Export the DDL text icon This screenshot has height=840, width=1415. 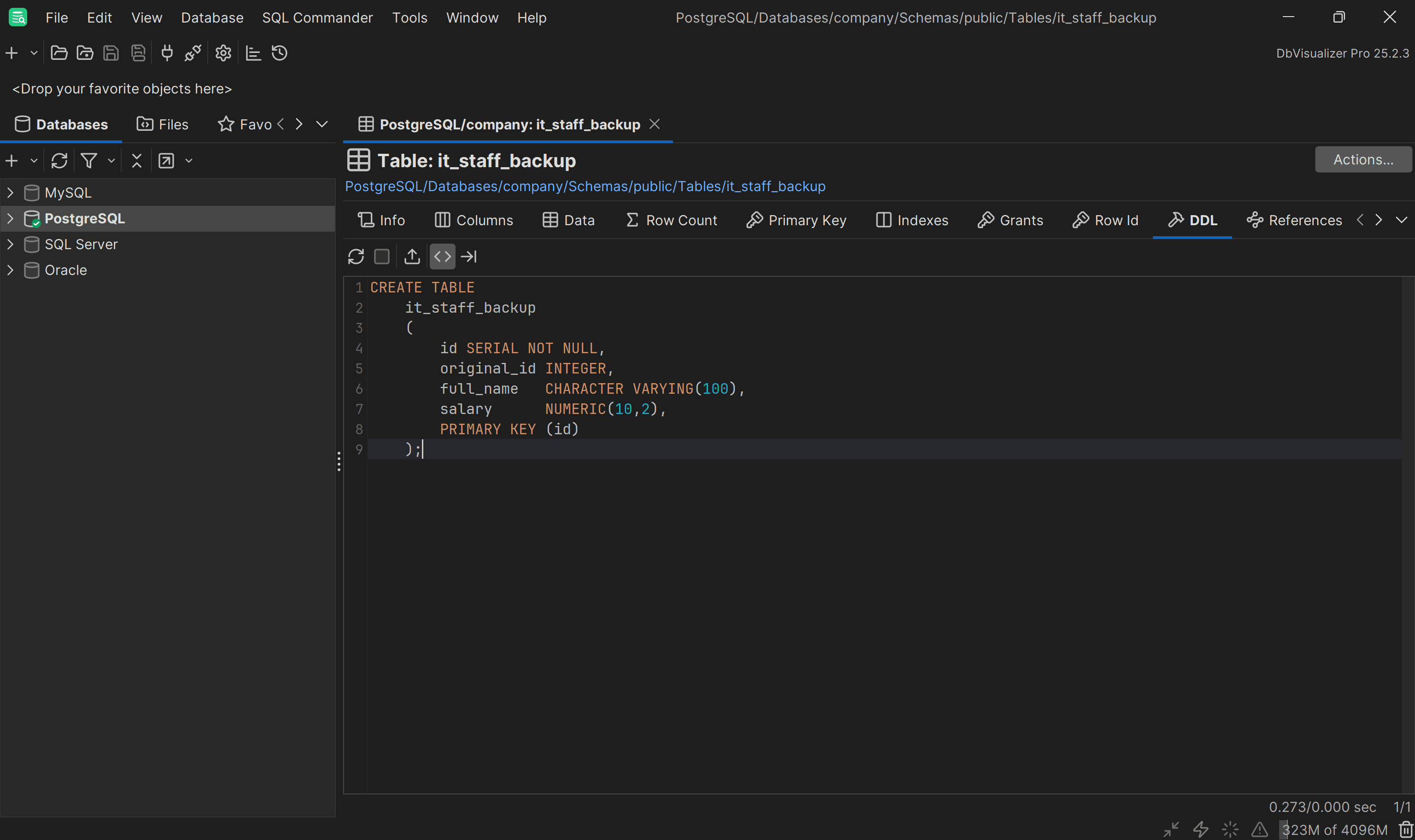(412, 257)
